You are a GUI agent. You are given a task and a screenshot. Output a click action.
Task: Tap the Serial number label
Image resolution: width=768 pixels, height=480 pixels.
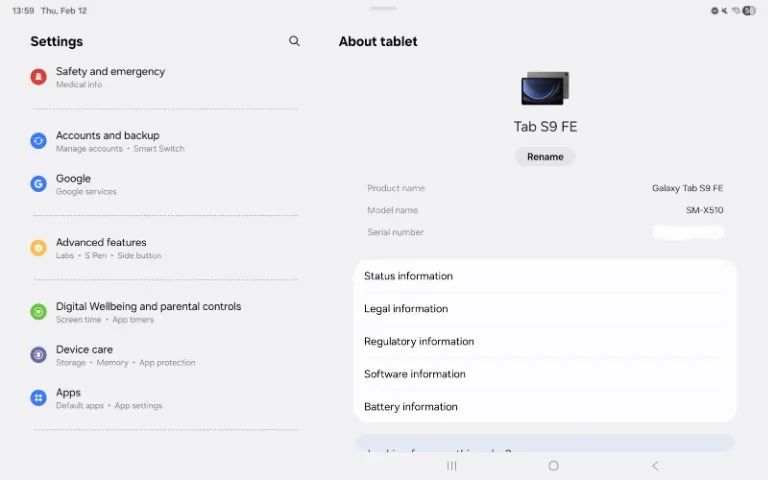pyautogui.click(x=395, y=232)
